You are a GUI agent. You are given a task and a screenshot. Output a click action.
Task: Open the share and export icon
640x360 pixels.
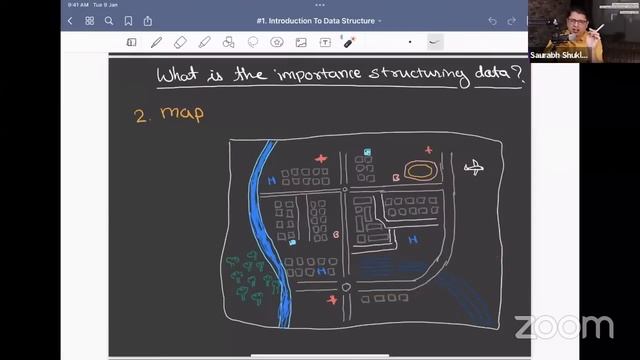[148, 21]
